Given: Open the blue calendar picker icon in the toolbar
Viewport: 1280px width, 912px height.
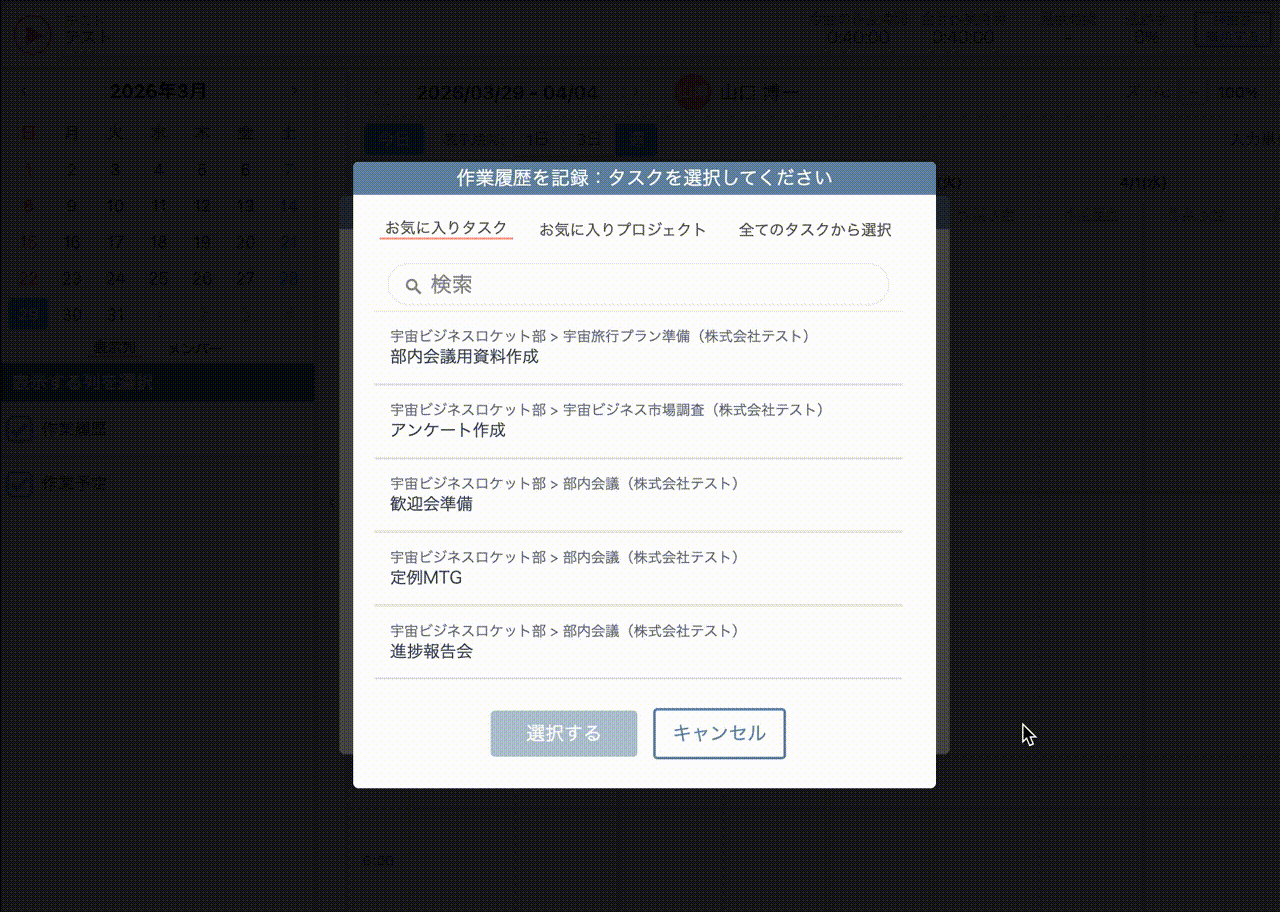Looking at the screenshot, I should 637,139.
